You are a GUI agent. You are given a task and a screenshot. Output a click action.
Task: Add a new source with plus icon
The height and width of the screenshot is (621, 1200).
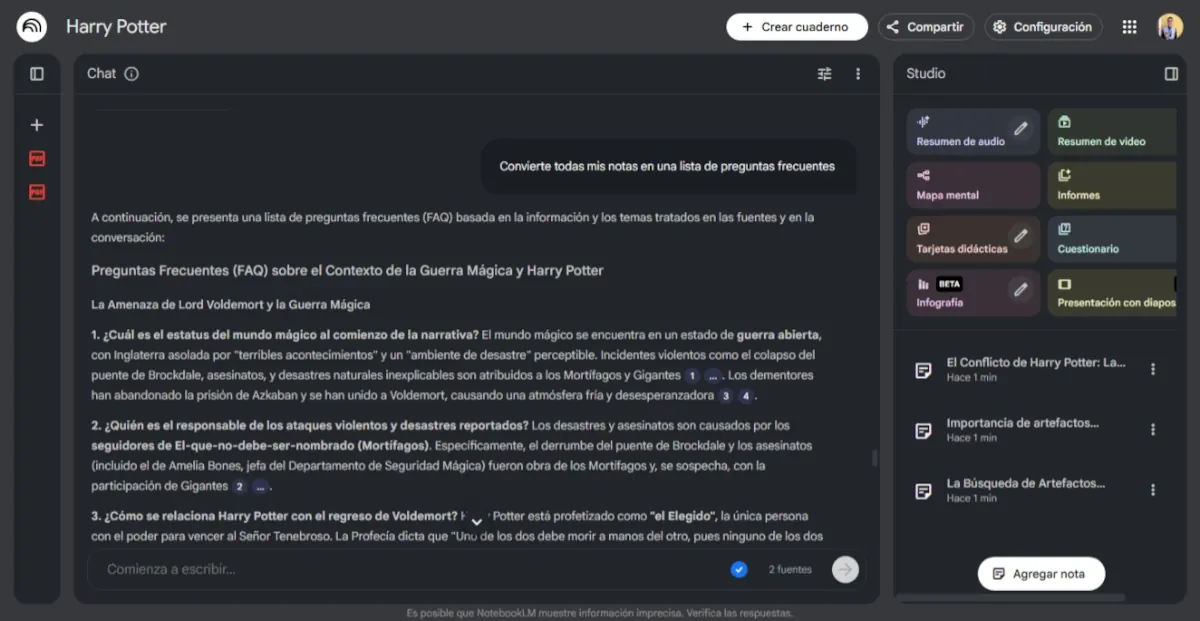(x=37, y=125)
